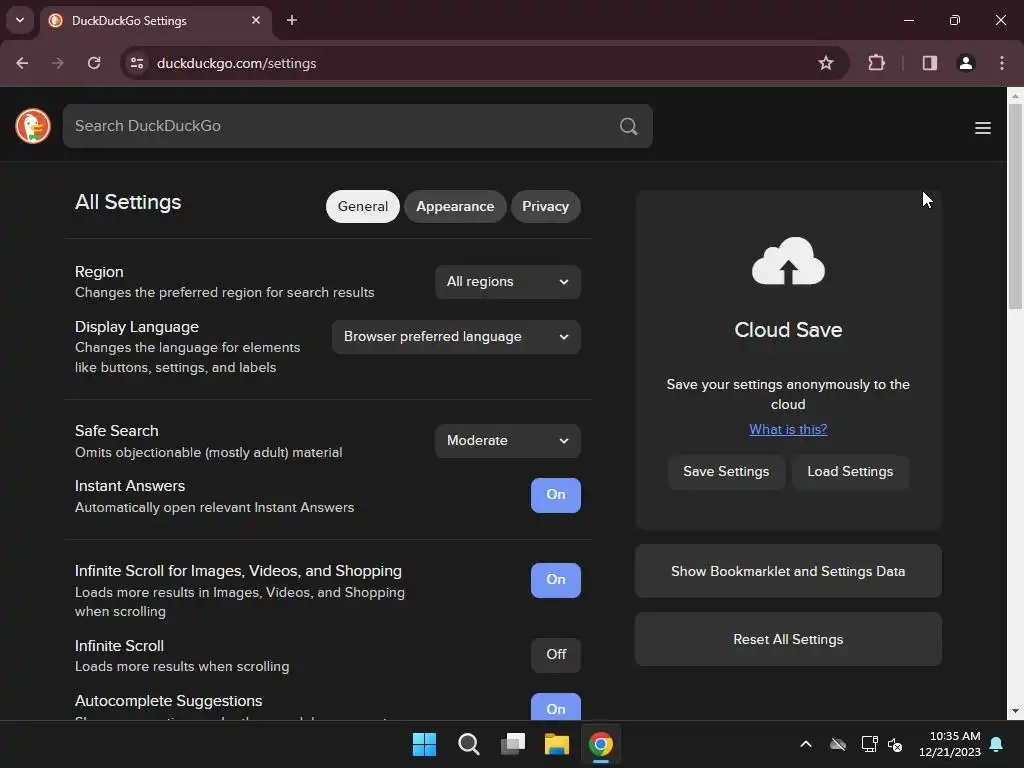
Task: Switch to the Appearance tab
Action: pyautogui.click(x=455, y=206)
